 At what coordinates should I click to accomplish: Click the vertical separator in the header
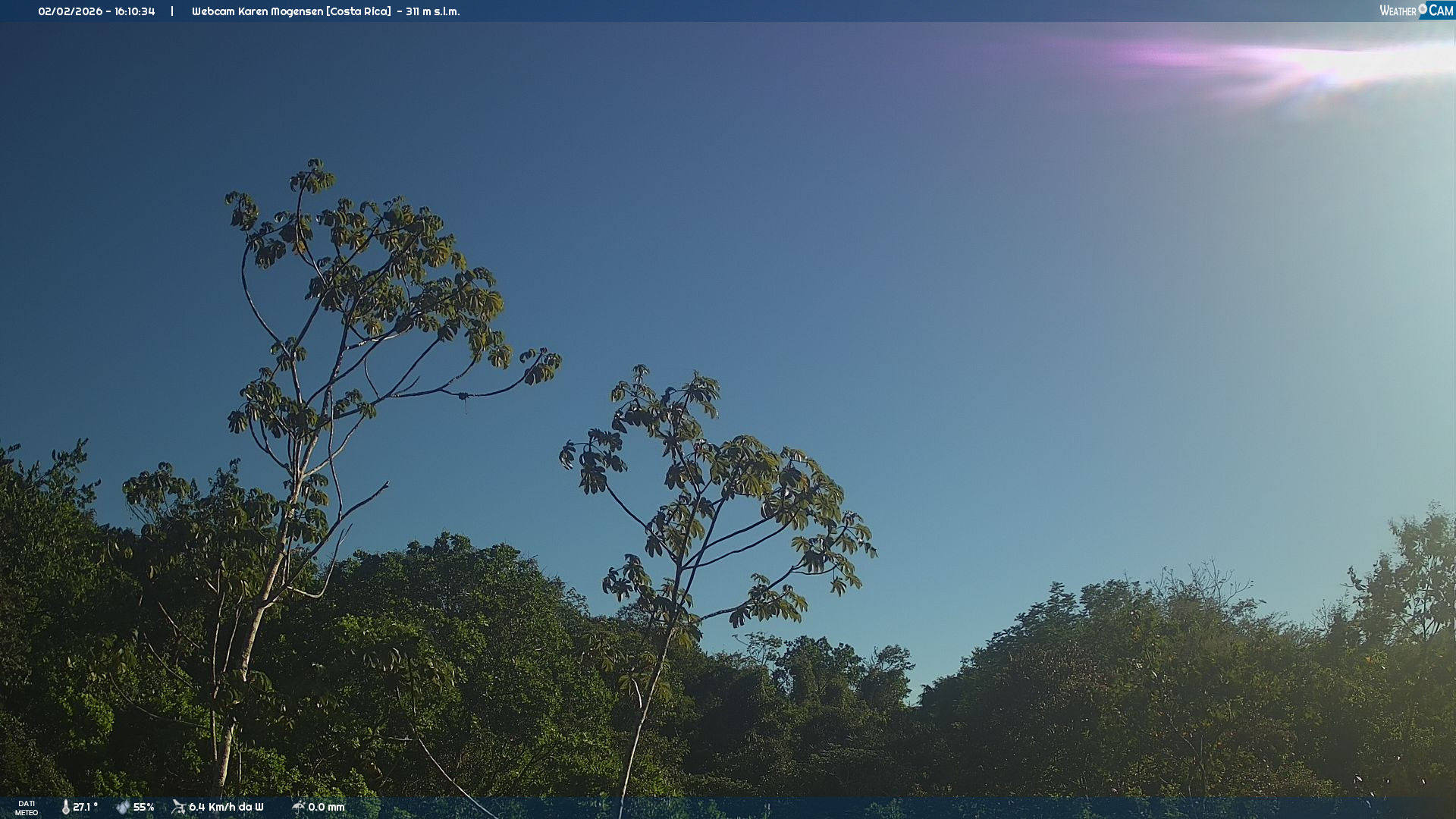click(x=172, y=11)
